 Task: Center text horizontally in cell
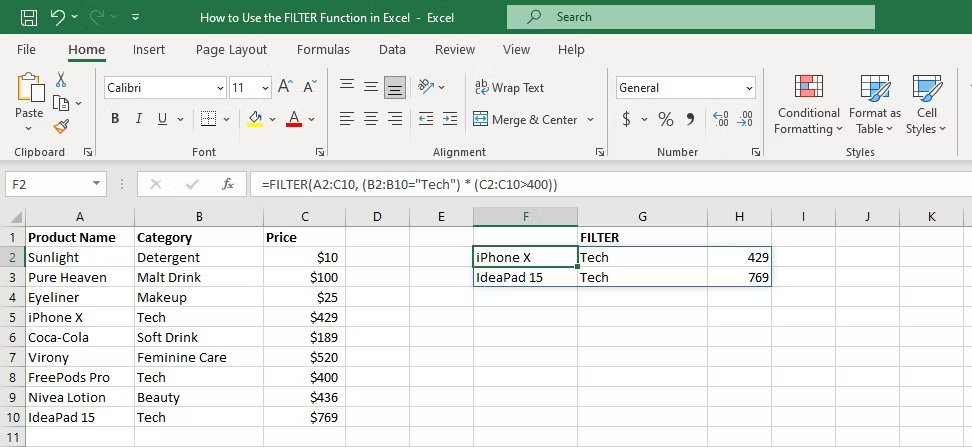(x=371, y=119)
